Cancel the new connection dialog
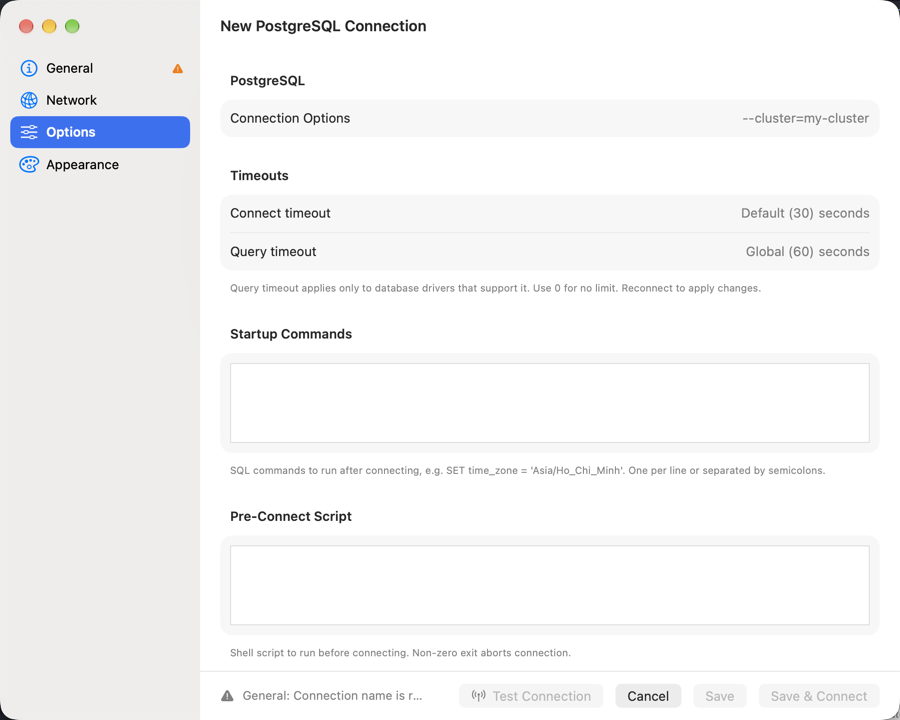 click(x=648, y=696)
